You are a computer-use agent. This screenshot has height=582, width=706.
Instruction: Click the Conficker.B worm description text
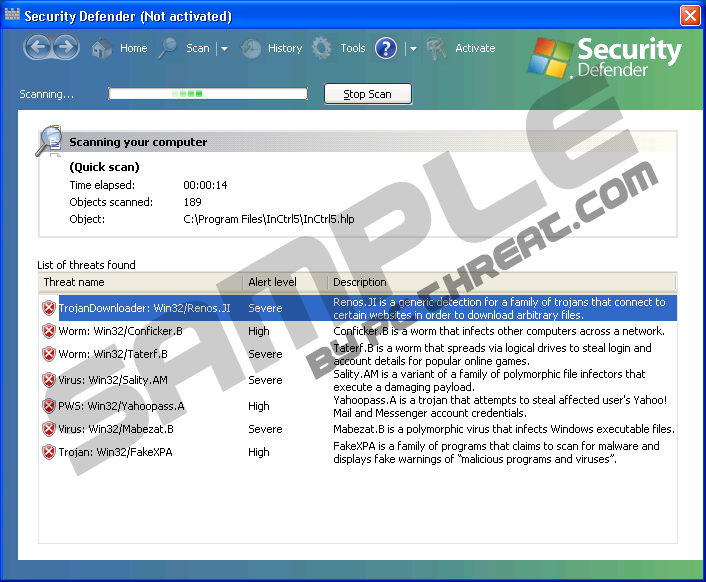click(499, 331)
